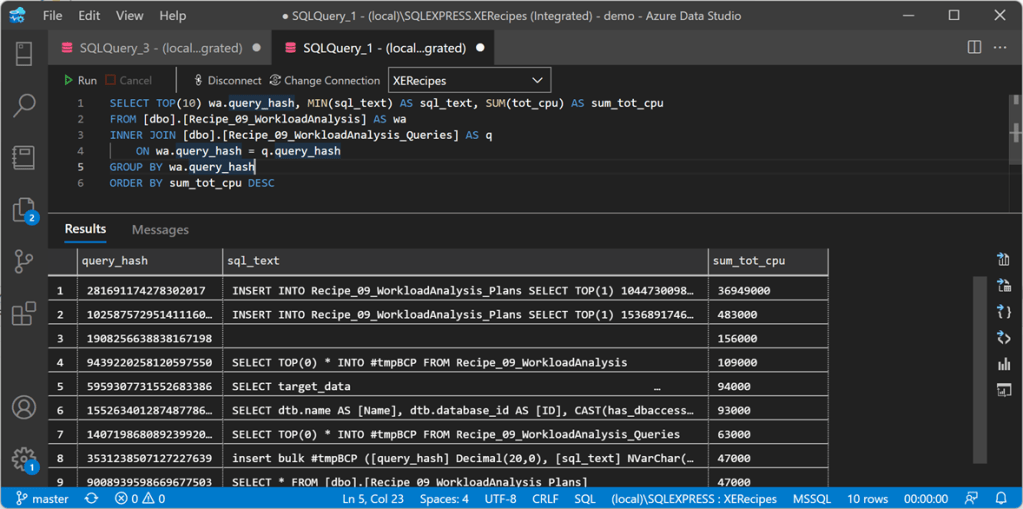1023x509 pixels.
Task: Click the Accounts icon in activity bar
Action: (x=24, y=408)
